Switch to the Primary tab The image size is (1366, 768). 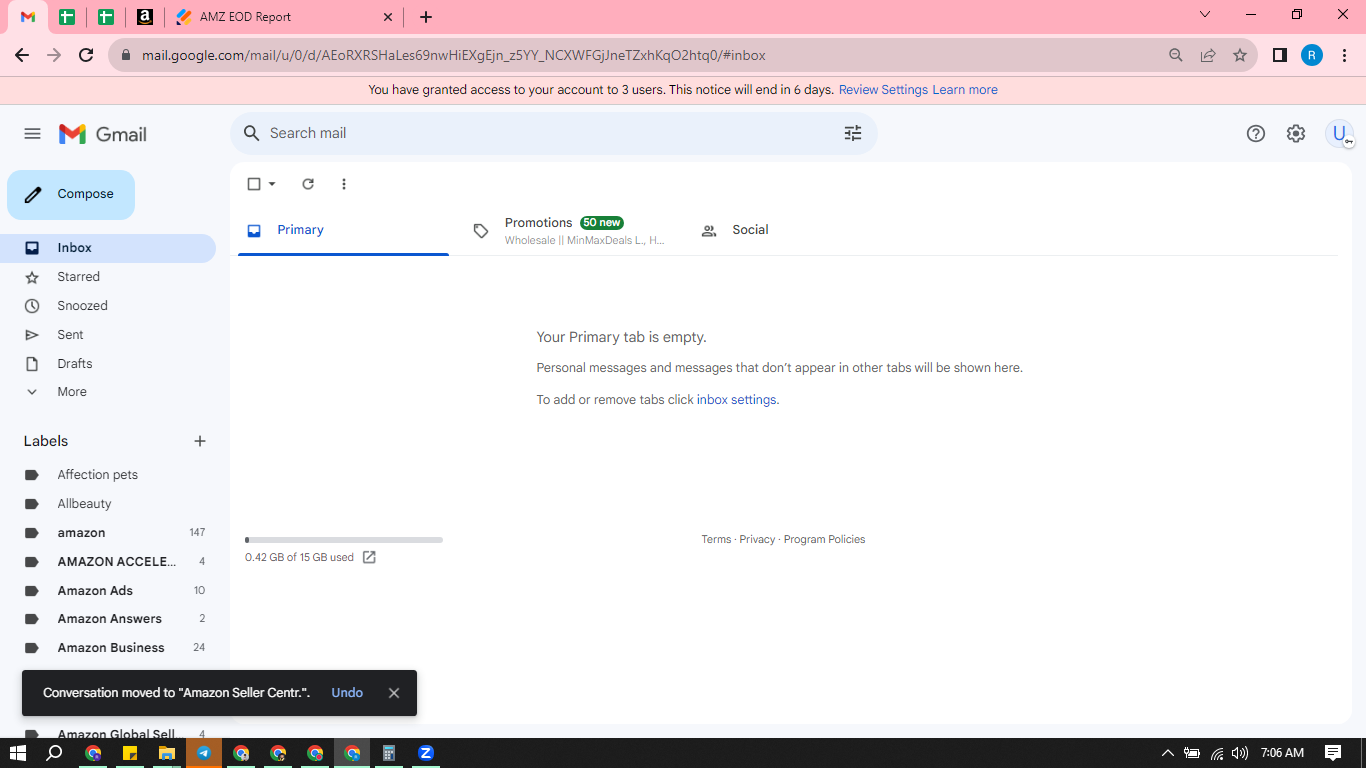pos(343,230)
